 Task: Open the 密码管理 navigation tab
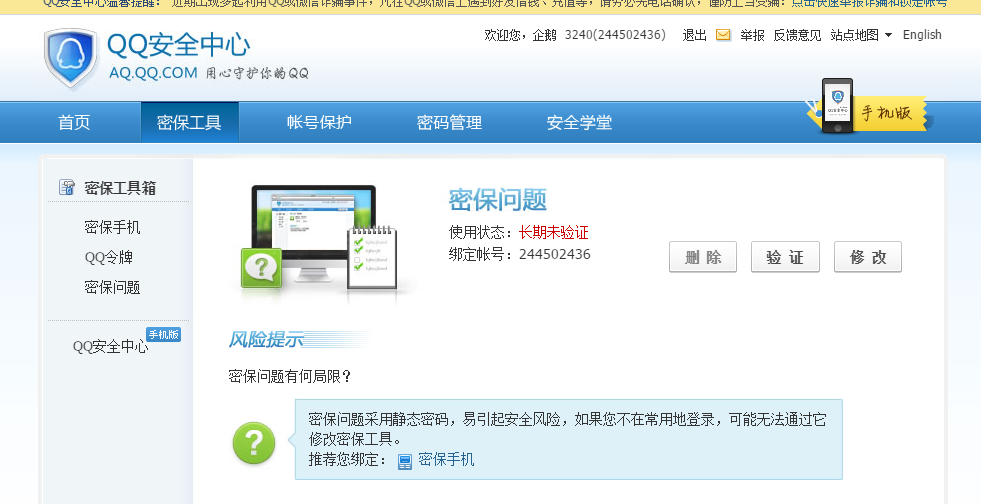pyautogui.click(x=449, y=122)
